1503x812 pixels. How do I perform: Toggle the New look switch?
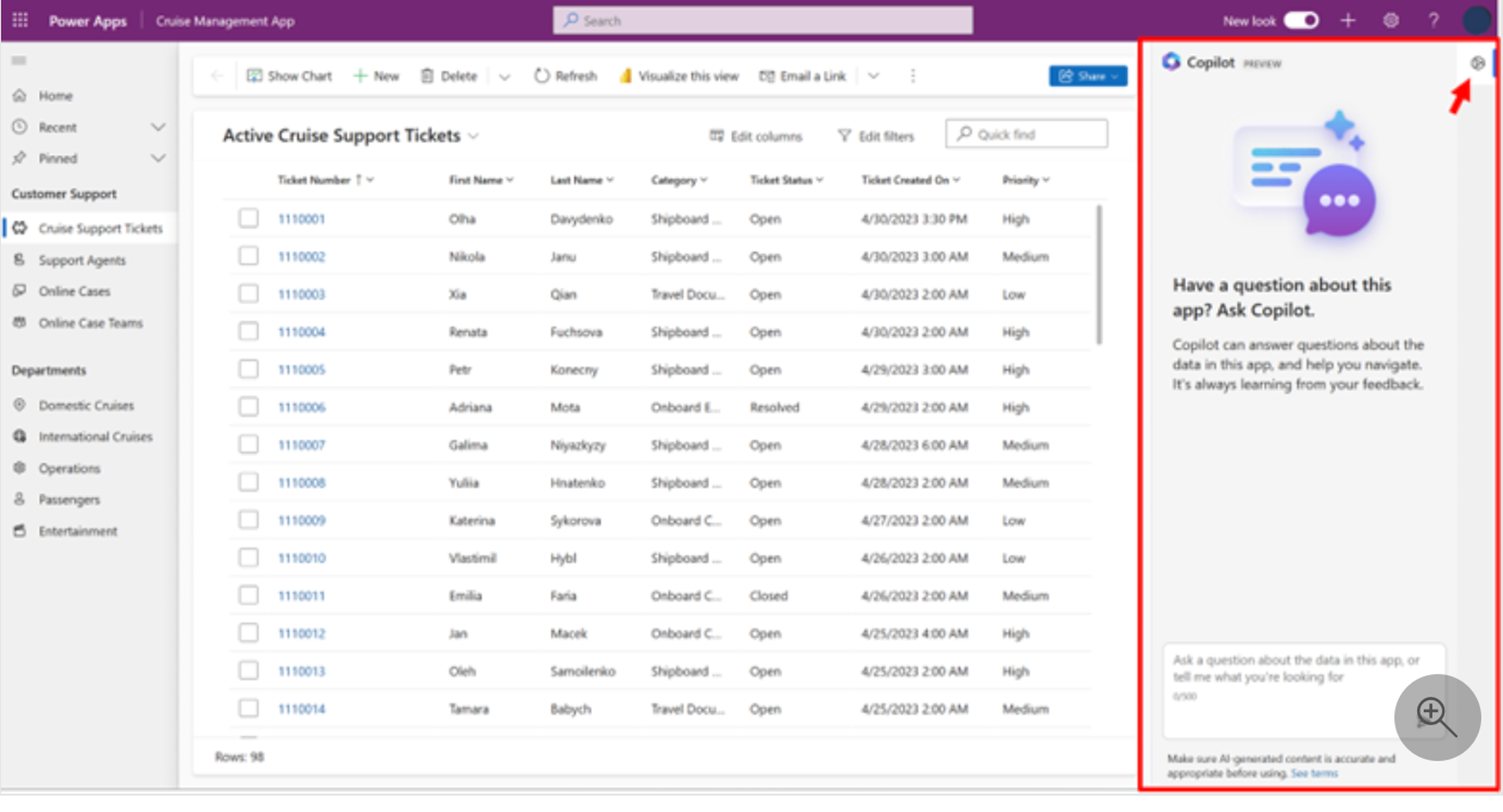pyautogui.click(x=1301, y=21)
